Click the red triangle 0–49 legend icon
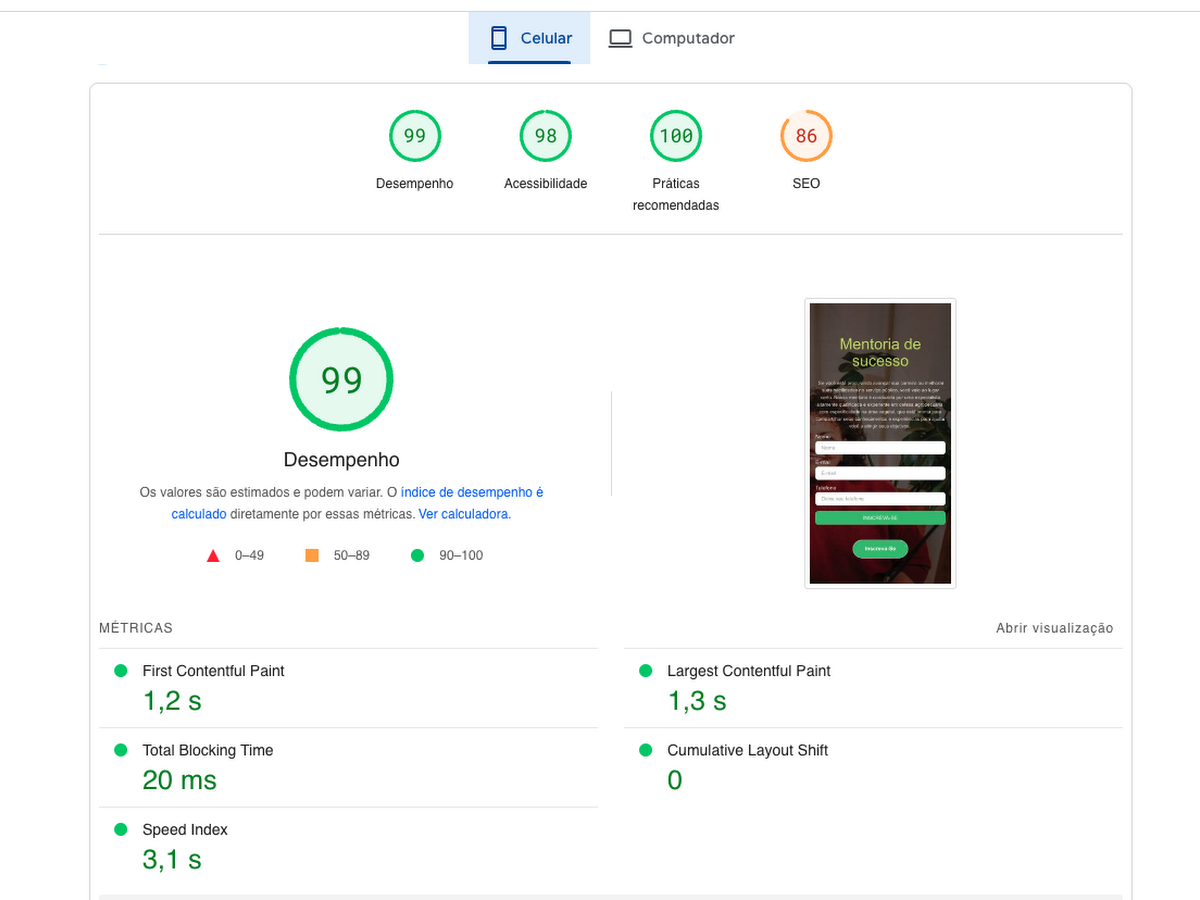The image size is (1200, 900). 213,556
